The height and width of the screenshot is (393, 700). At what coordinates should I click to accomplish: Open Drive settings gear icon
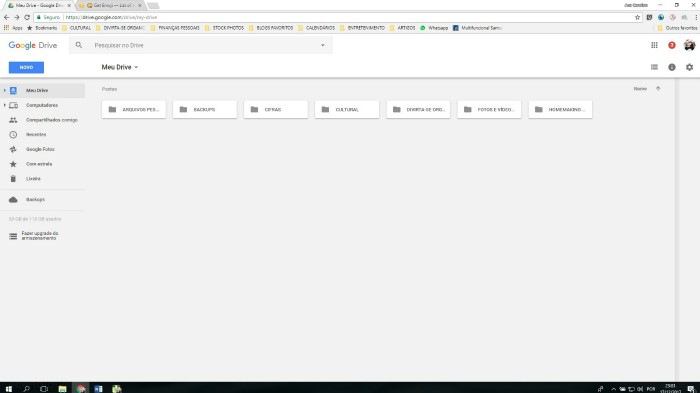(x=689, y=67)
